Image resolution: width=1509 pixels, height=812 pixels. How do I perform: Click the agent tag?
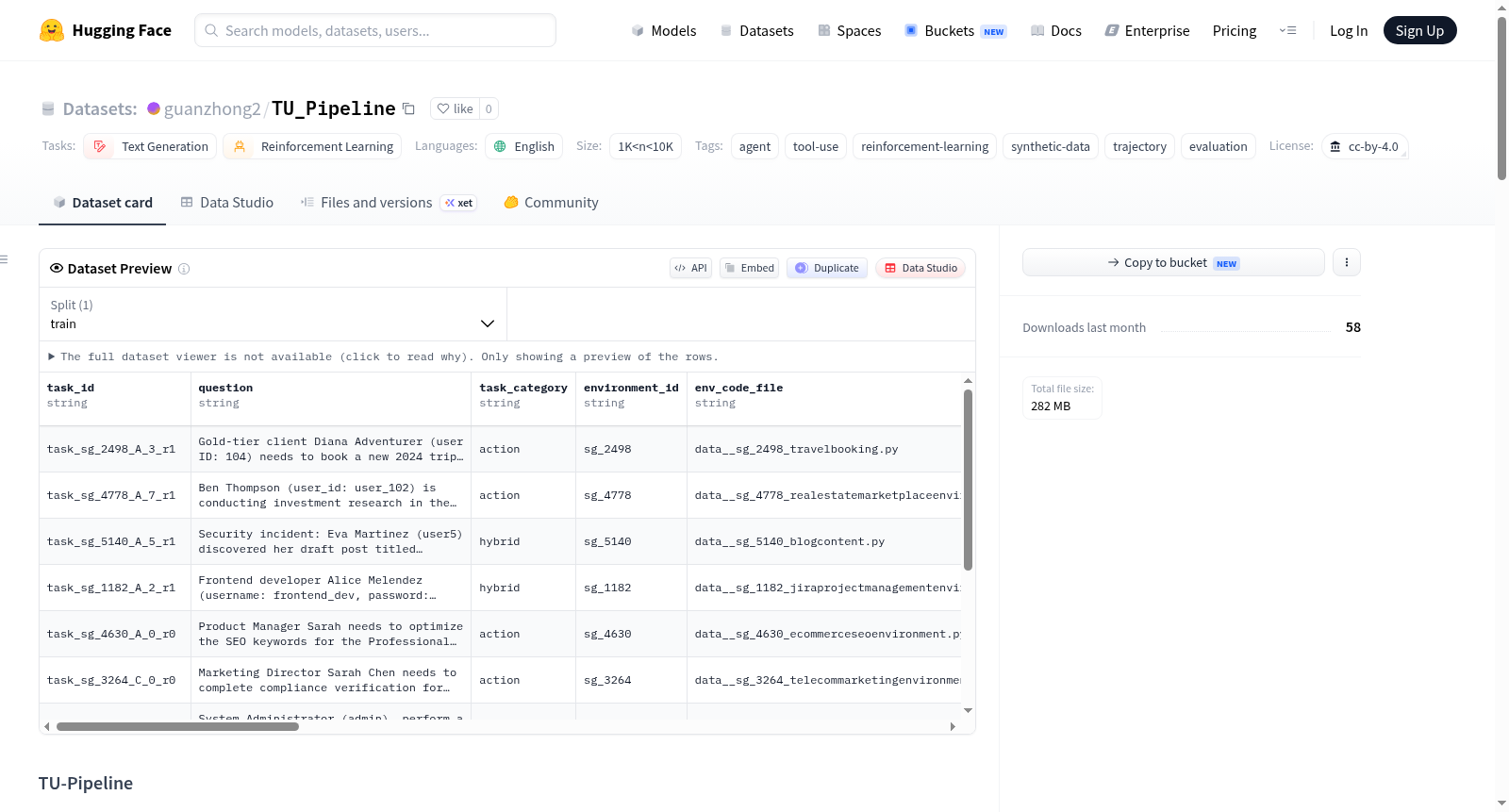[x=754, y=146]
